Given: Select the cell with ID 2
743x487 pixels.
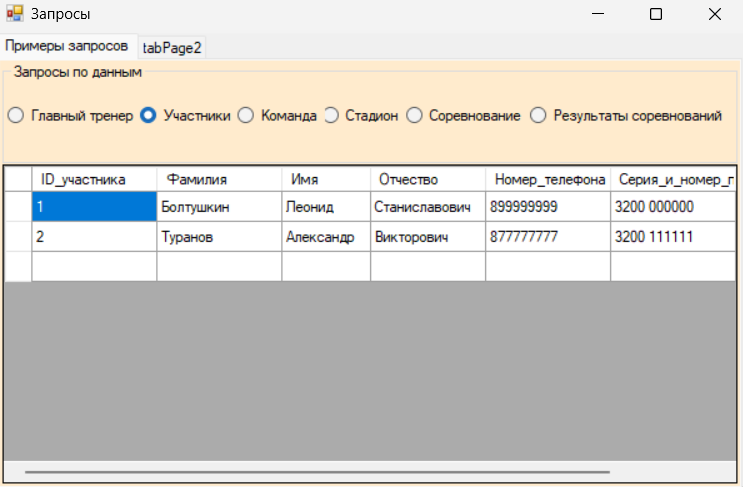Looking at the screenshot, I should coord(94,236).
